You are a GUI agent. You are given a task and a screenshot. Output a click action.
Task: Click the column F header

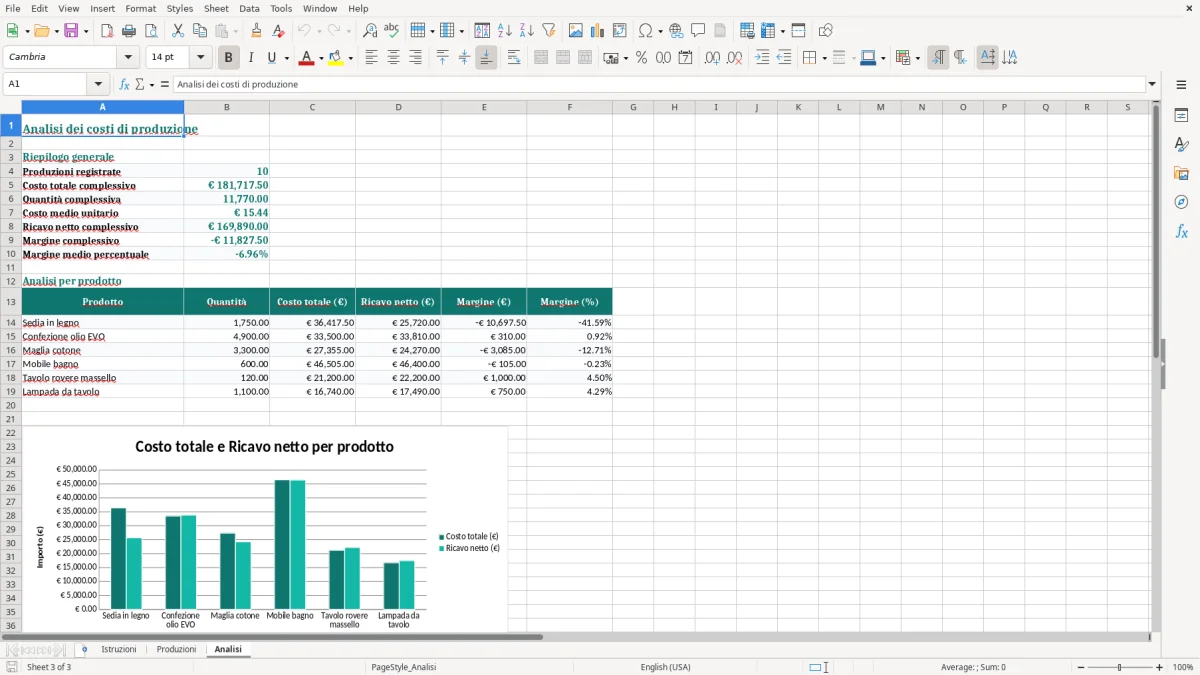(570, 107)
